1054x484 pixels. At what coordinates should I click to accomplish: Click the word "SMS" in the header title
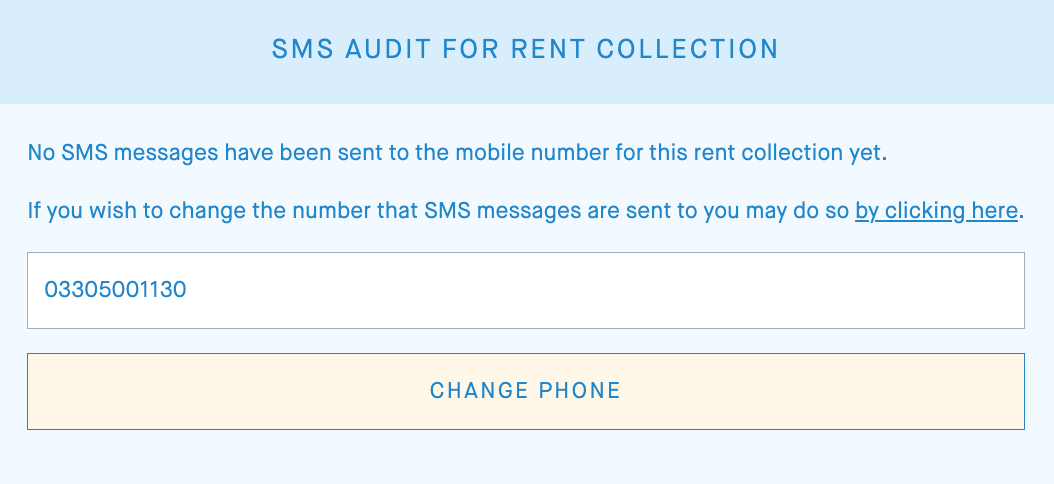tap(300, 49)
